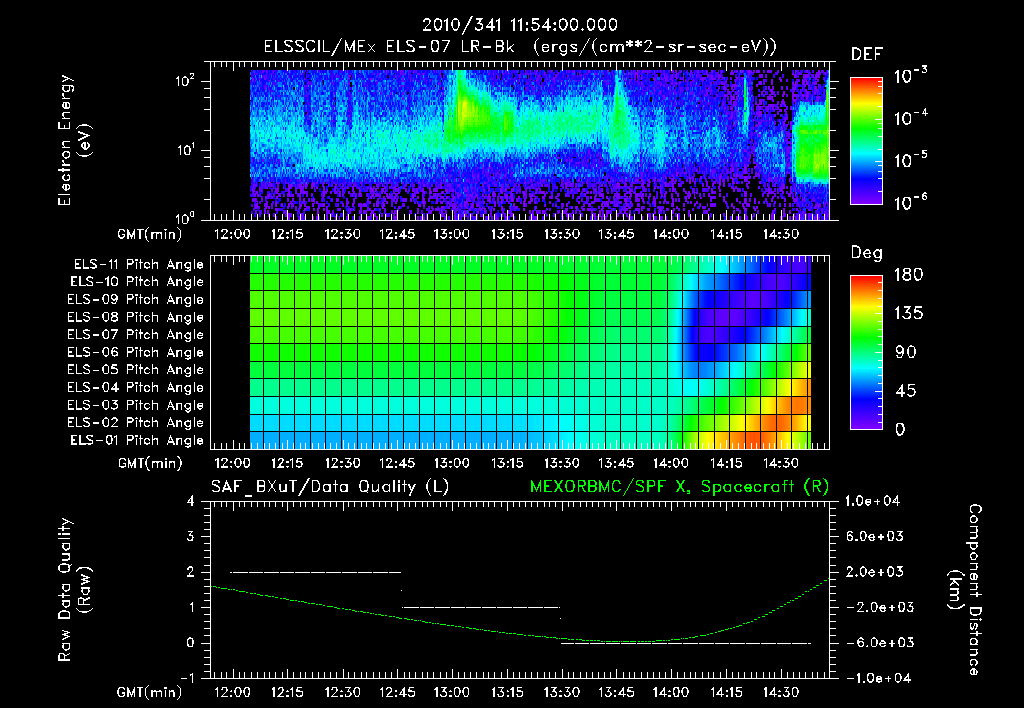Select the ELS-10 Pitch Angle row label
The image size is (1024, 708).
136,282
